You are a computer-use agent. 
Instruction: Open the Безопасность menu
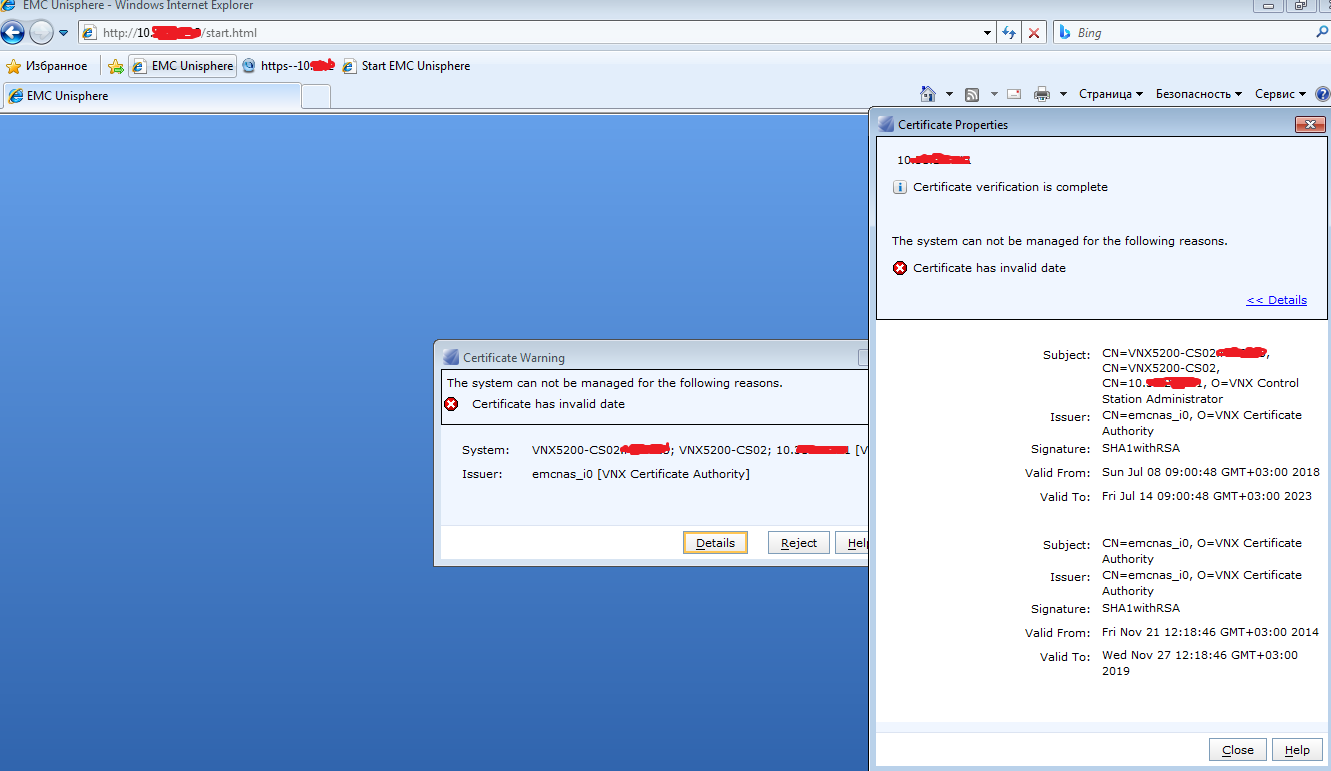1198,94
